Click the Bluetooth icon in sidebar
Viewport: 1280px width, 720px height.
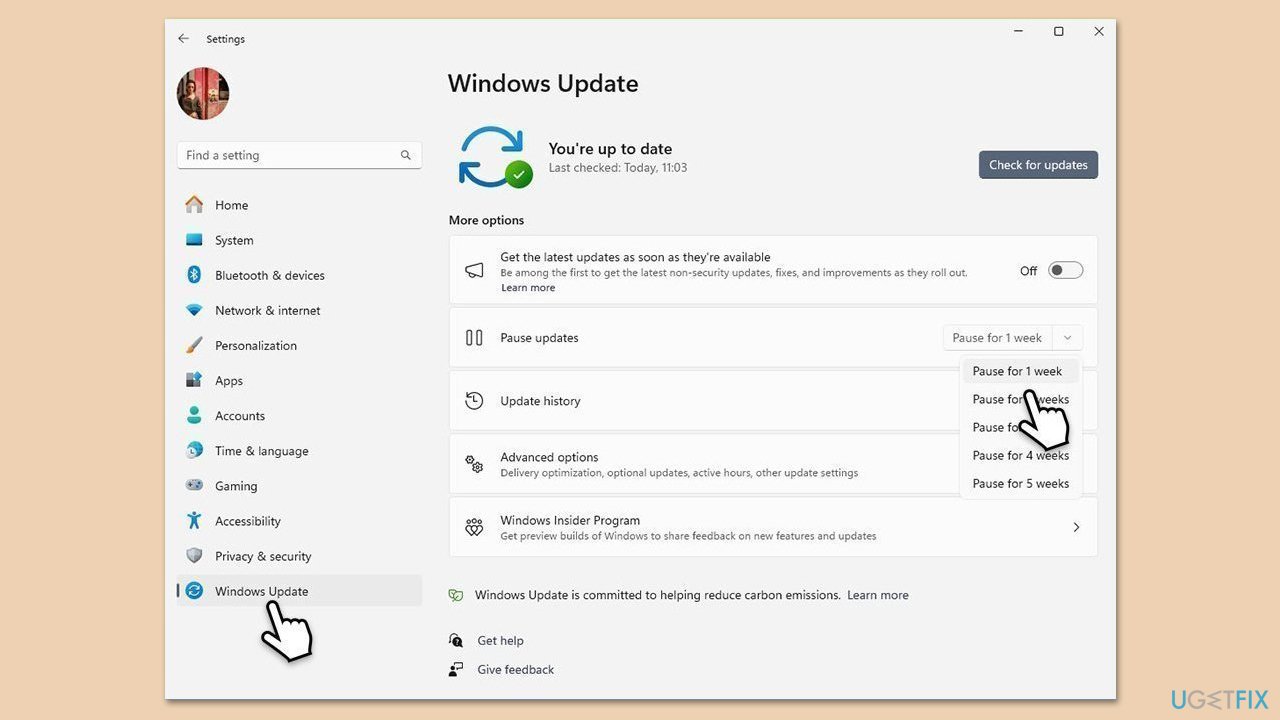click(x=194, y=275)
